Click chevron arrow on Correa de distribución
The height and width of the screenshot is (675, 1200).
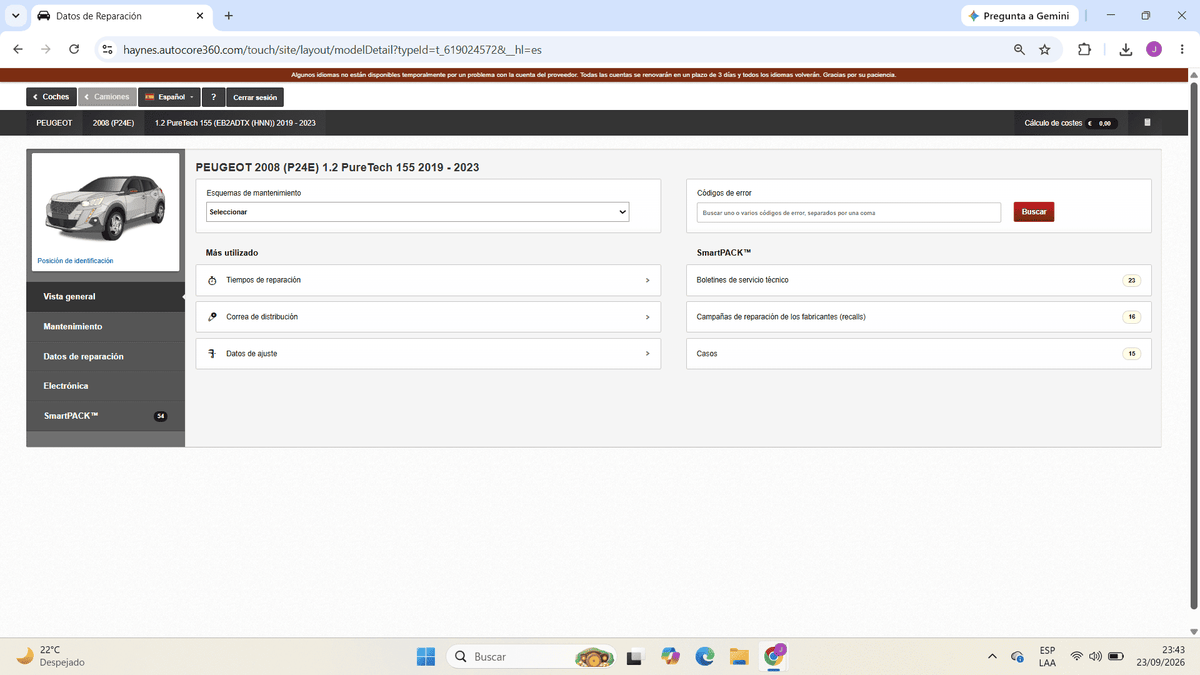(x=647, y=317)
